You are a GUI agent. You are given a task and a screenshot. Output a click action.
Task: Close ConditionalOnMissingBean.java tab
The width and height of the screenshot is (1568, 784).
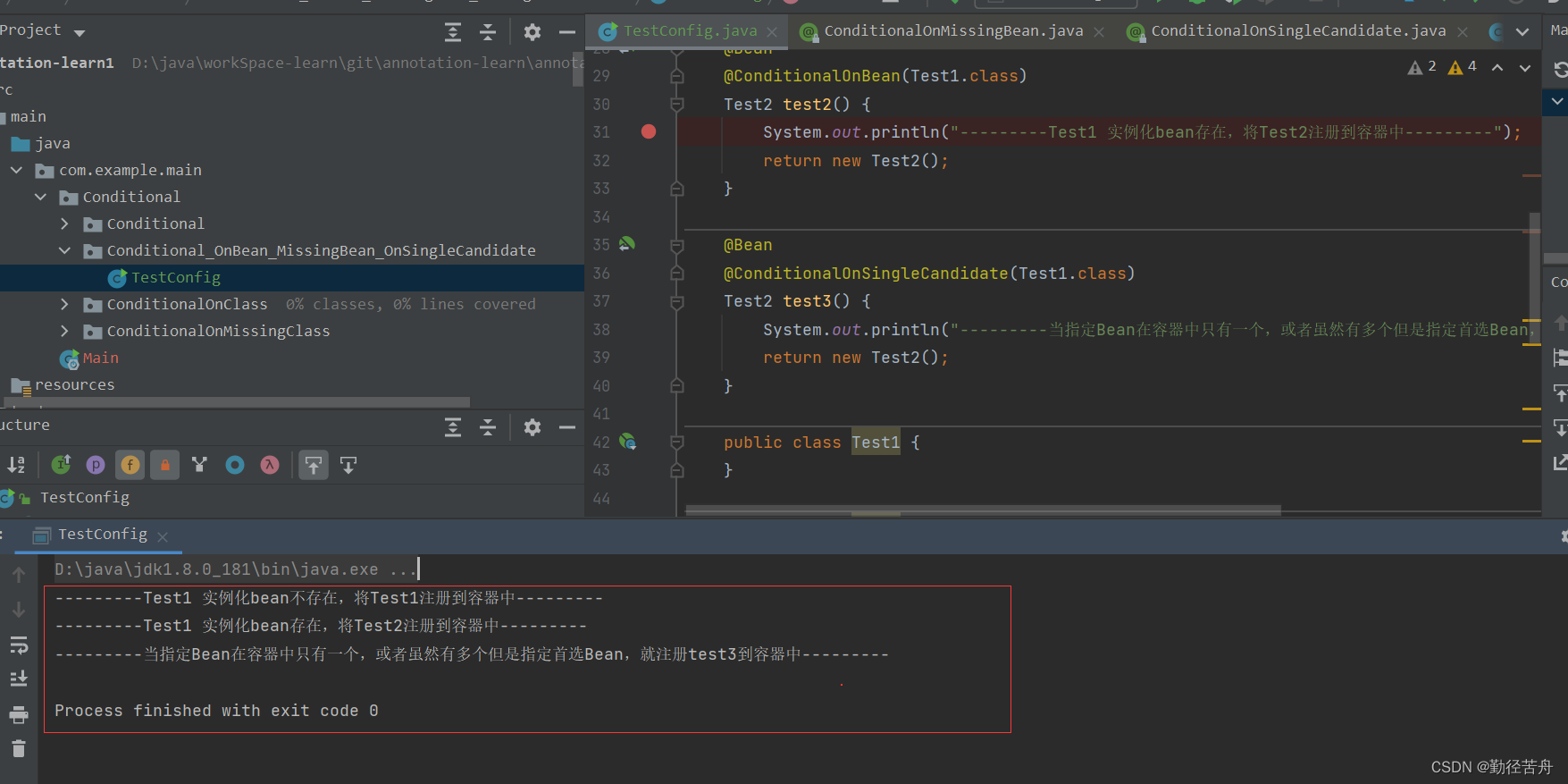(1099, 32)
